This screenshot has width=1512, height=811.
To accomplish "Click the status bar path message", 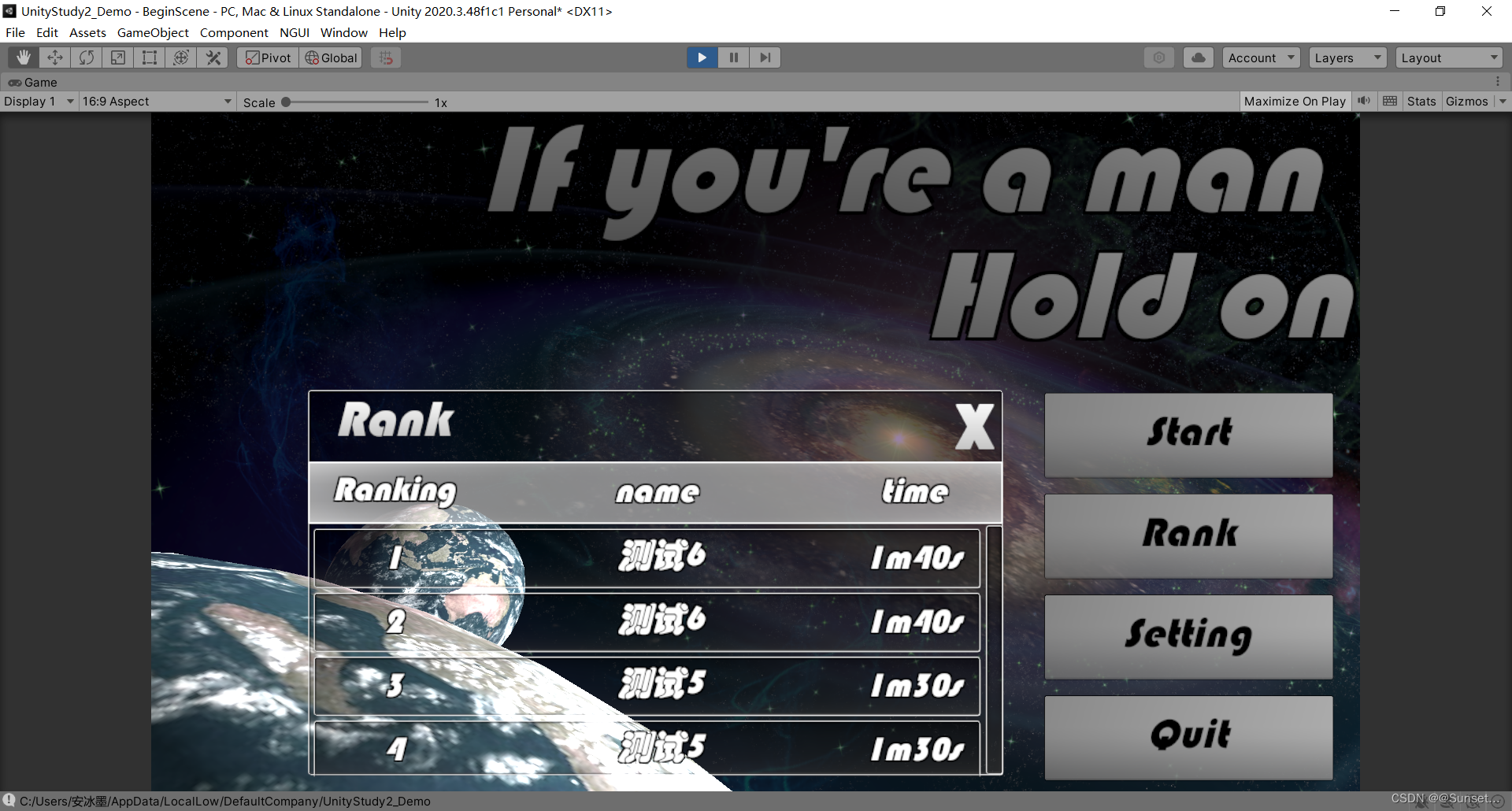I will click(x=225, y=801).
